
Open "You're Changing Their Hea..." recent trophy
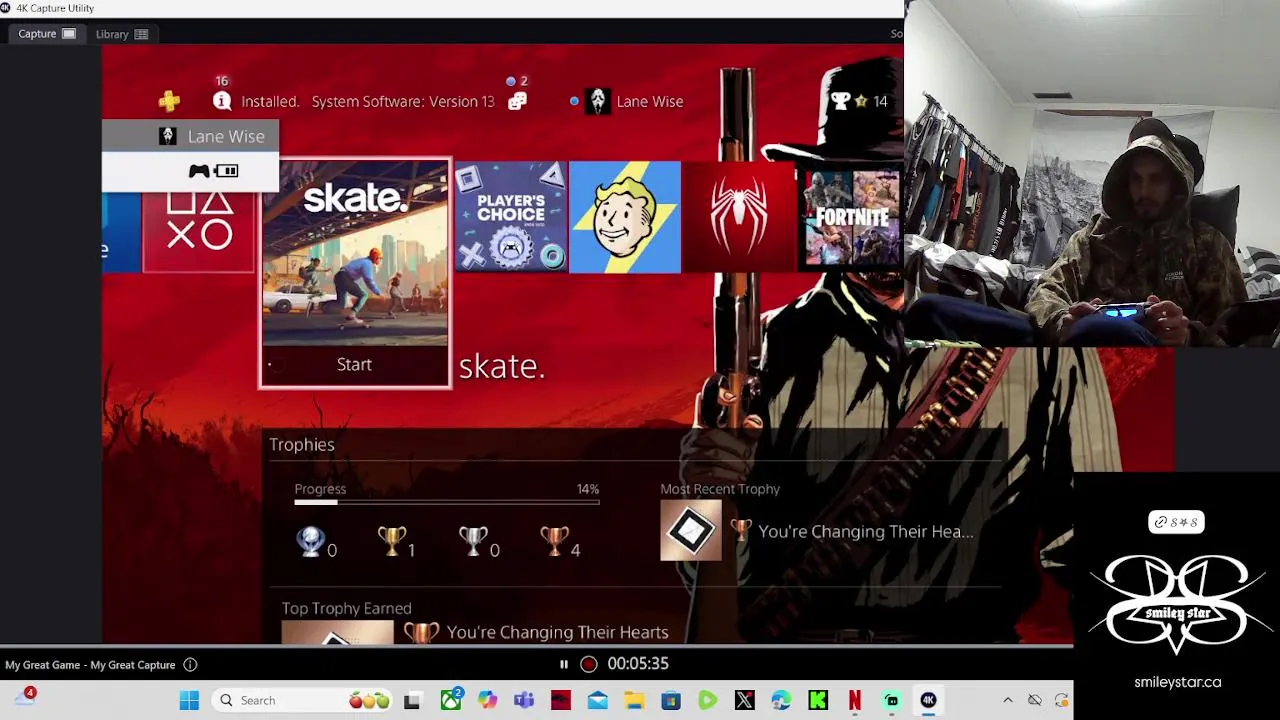(866, 532)
